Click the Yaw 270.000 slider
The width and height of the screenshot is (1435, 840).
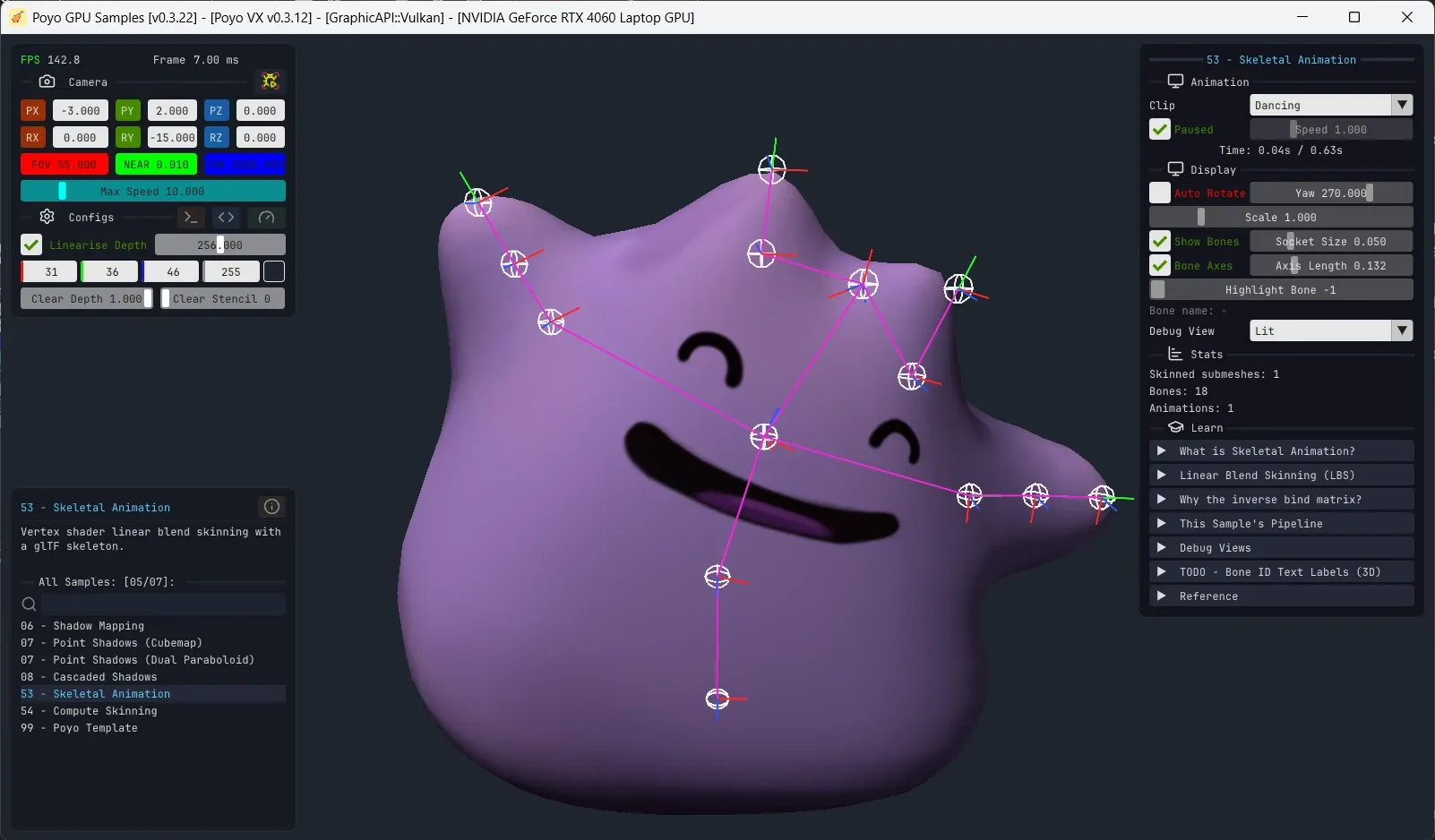coord(1331,193)
